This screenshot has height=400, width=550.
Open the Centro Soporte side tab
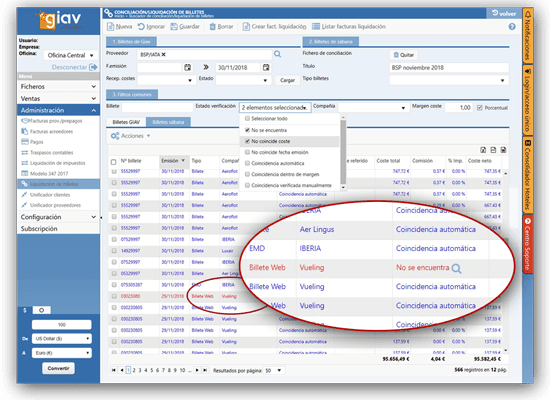click(x=528, y=245)
